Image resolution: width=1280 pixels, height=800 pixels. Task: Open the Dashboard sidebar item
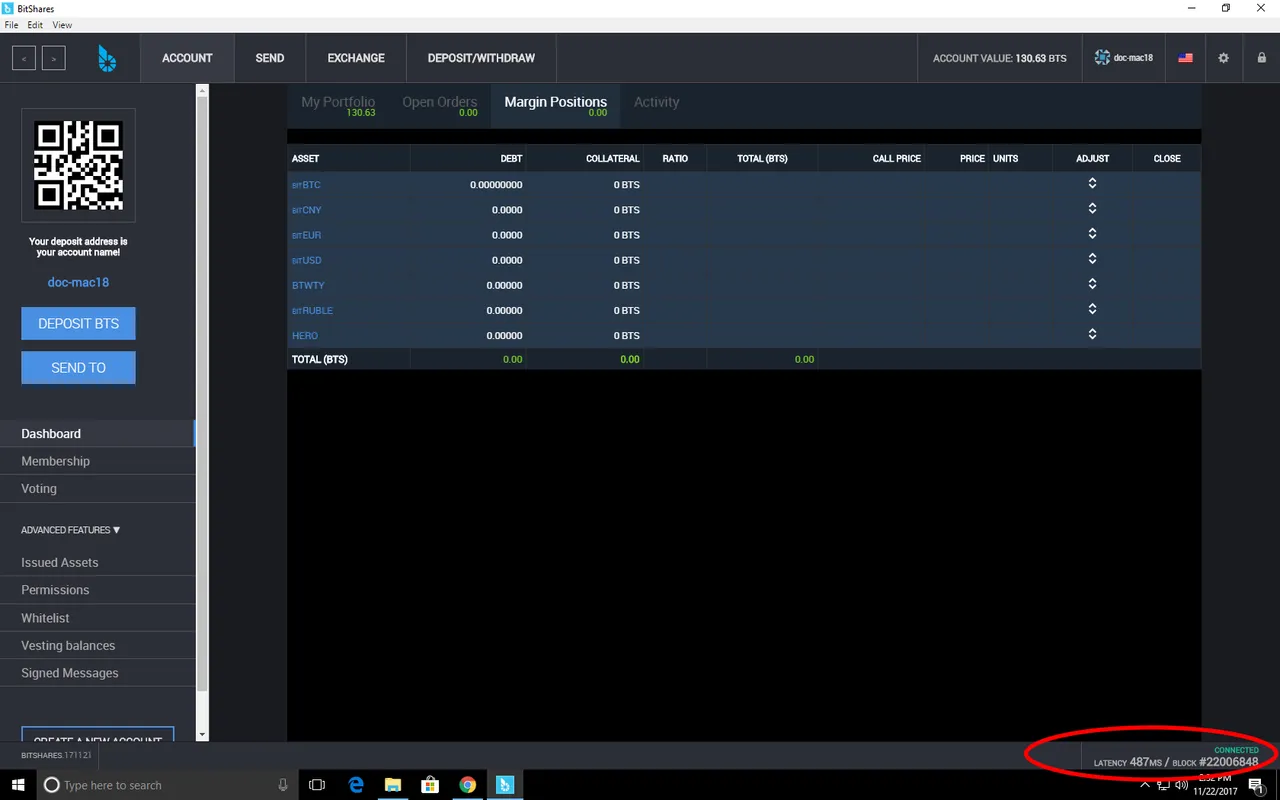[97, 433]
